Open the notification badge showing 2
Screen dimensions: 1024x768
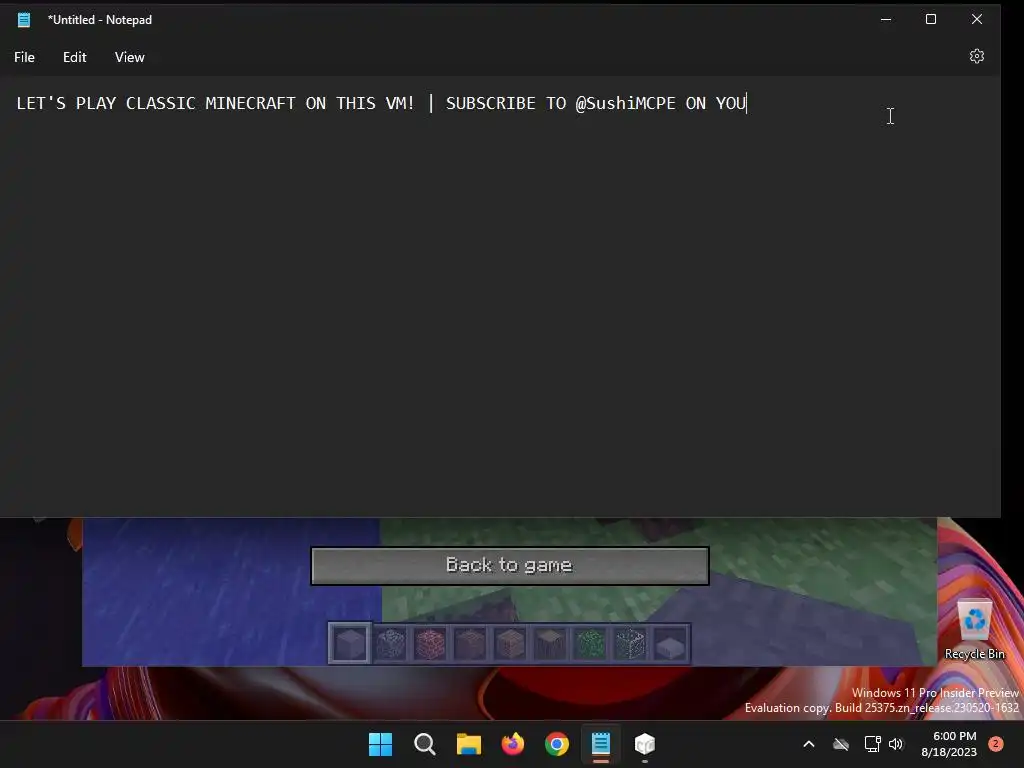point(996,744)
